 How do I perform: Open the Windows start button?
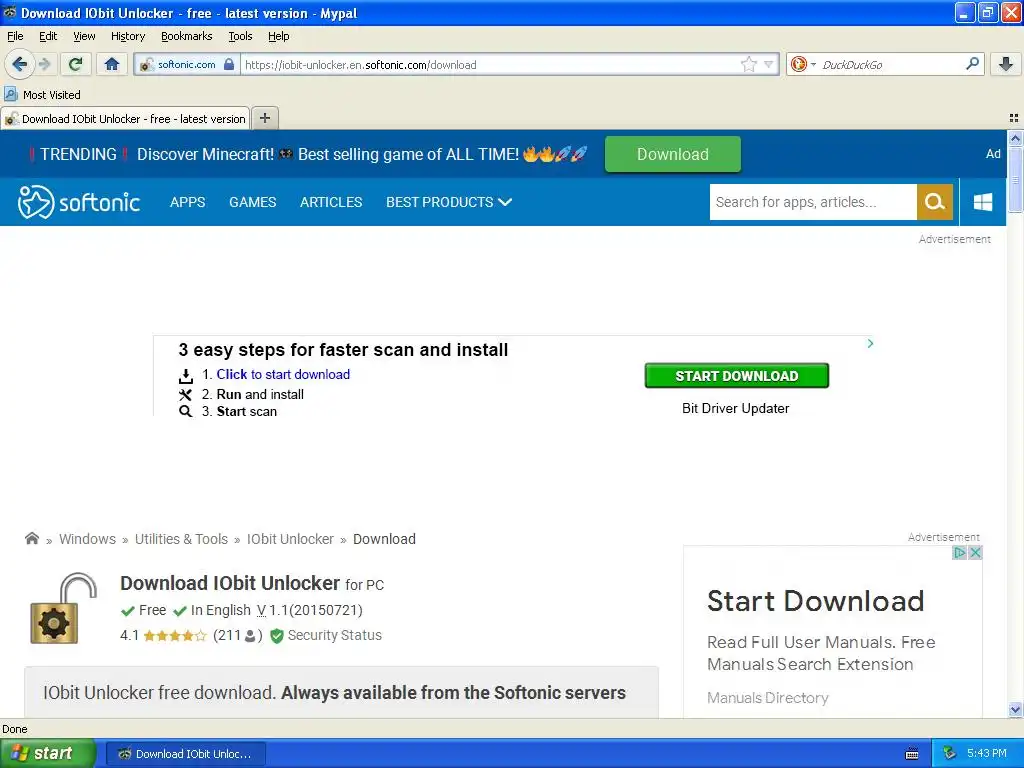click(48, 753)
